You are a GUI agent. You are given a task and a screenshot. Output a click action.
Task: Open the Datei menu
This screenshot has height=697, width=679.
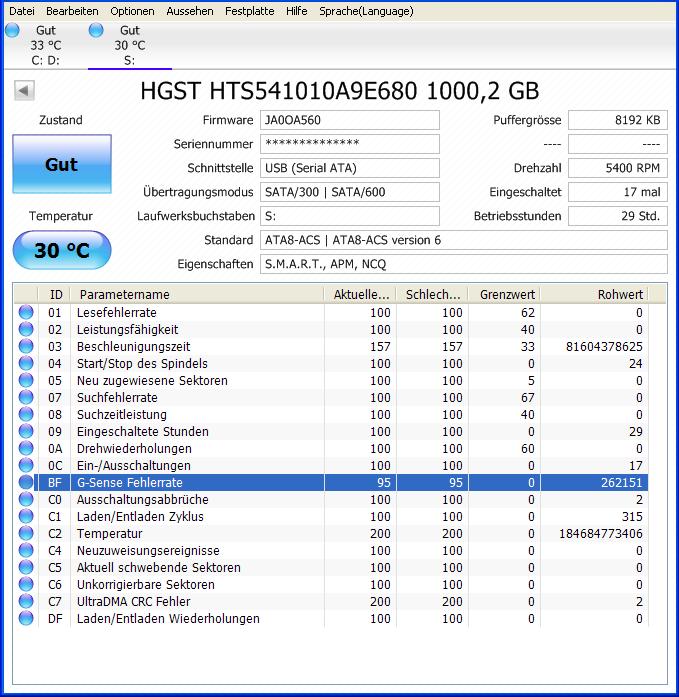pos(21,11)
